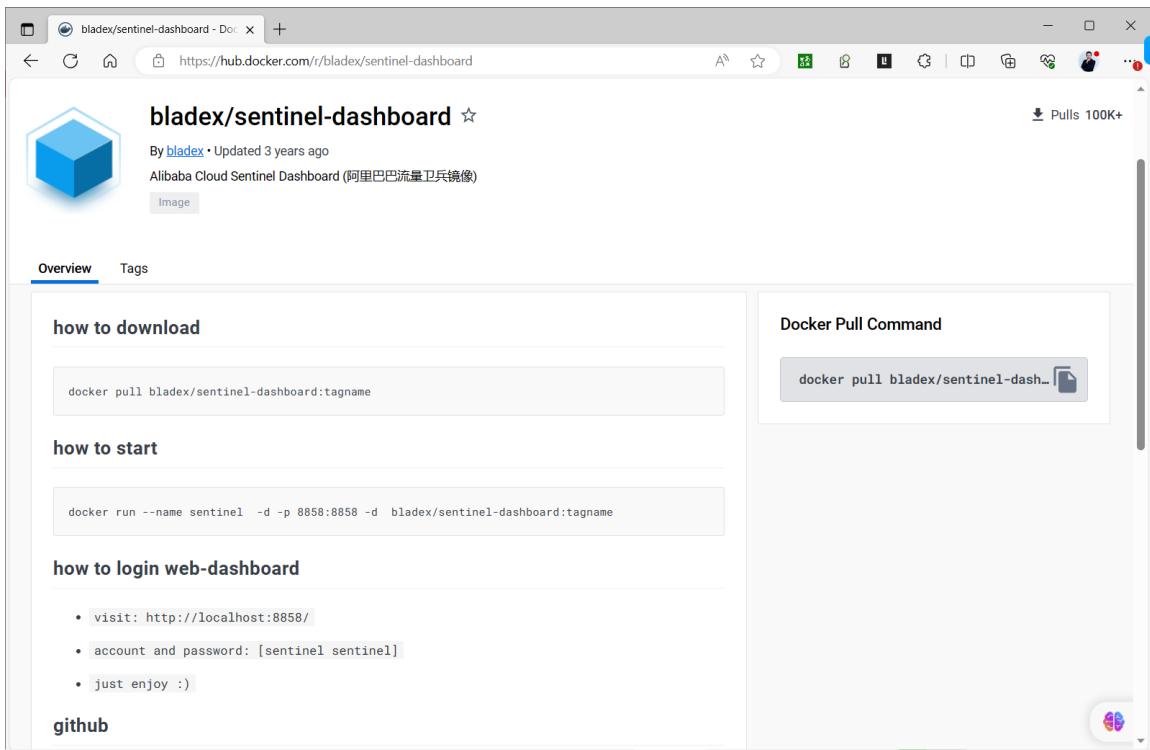
Task: Click the 'docker pull bladex/sentinel-dashboard:tagname' code
Action: [219, 392]
